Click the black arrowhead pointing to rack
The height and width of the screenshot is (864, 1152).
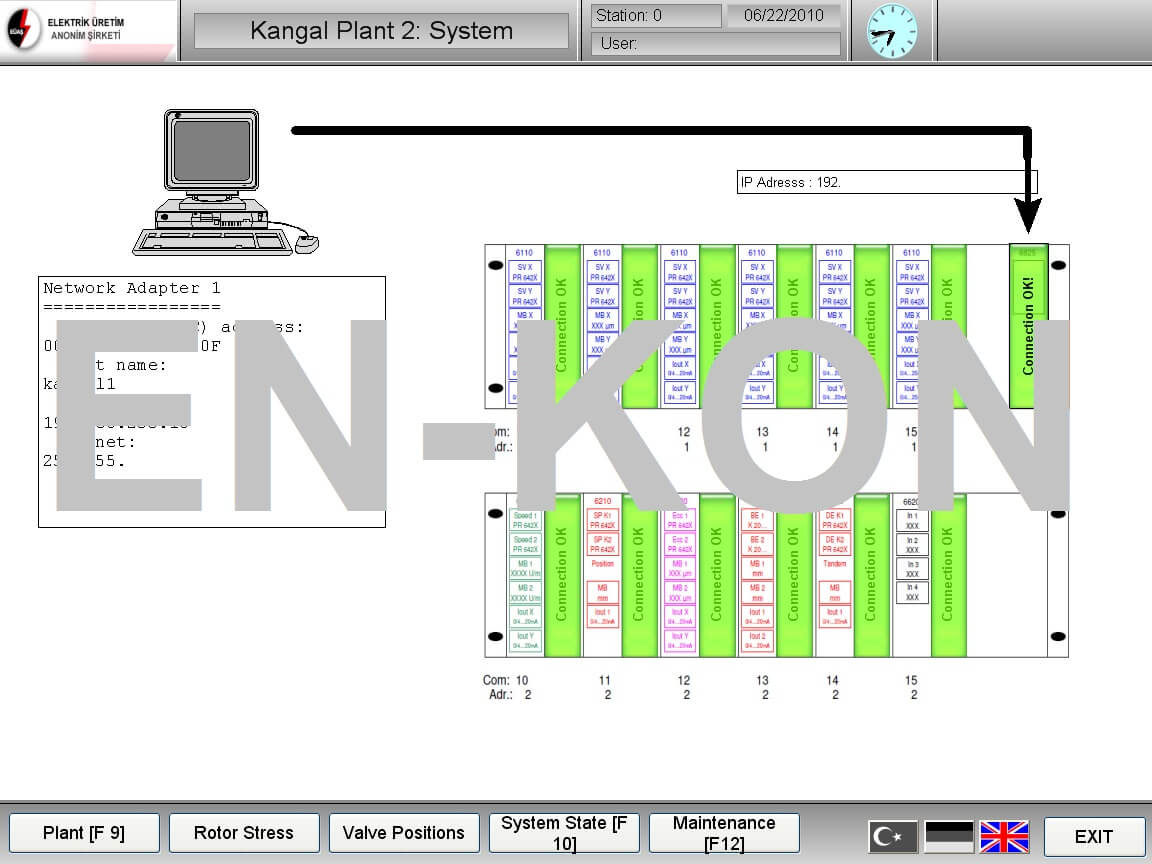(x=1027, y=215)
